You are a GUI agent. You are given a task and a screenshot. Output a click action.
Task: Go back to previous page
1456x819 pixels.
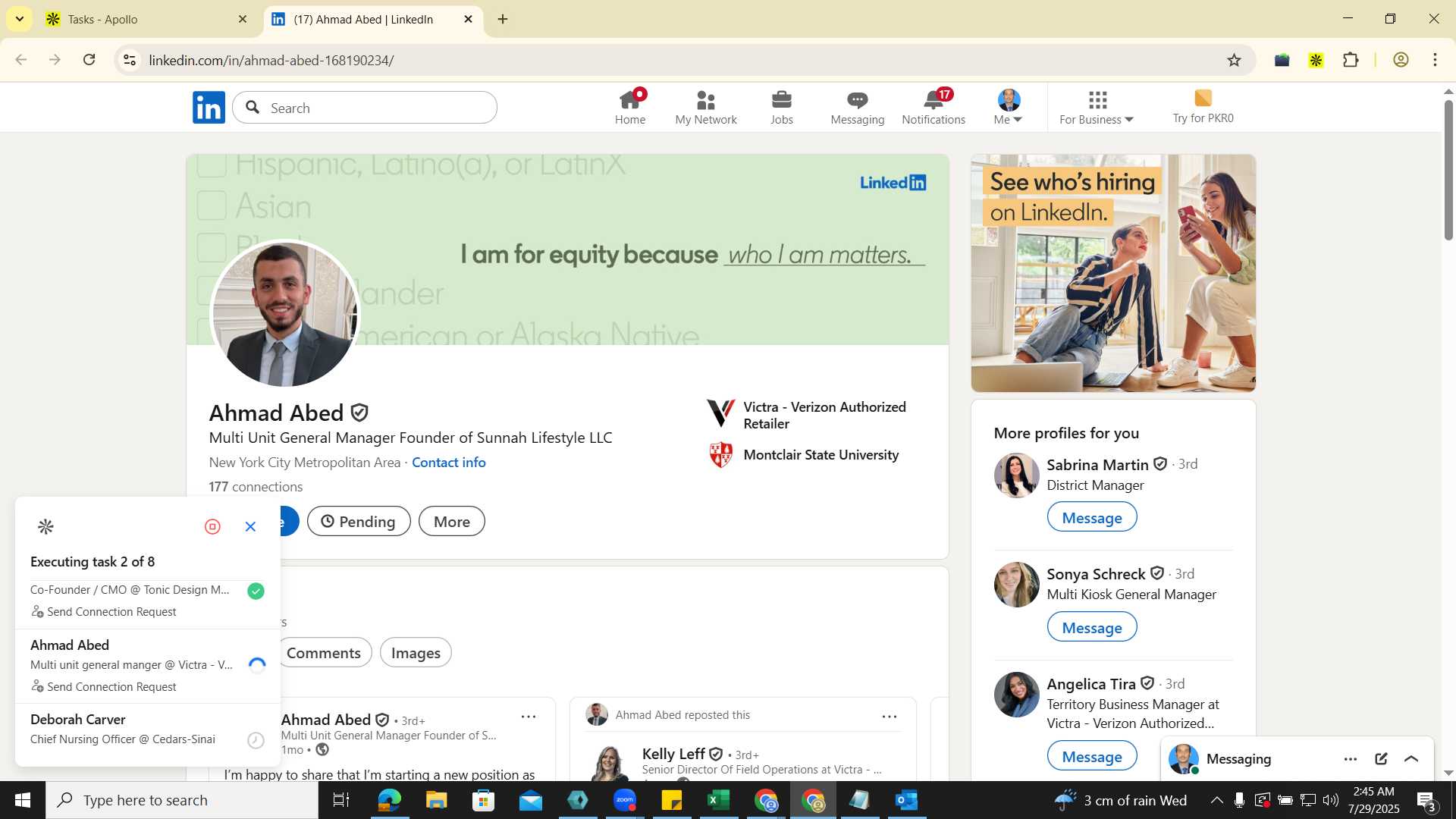click(x=21, y=60)
